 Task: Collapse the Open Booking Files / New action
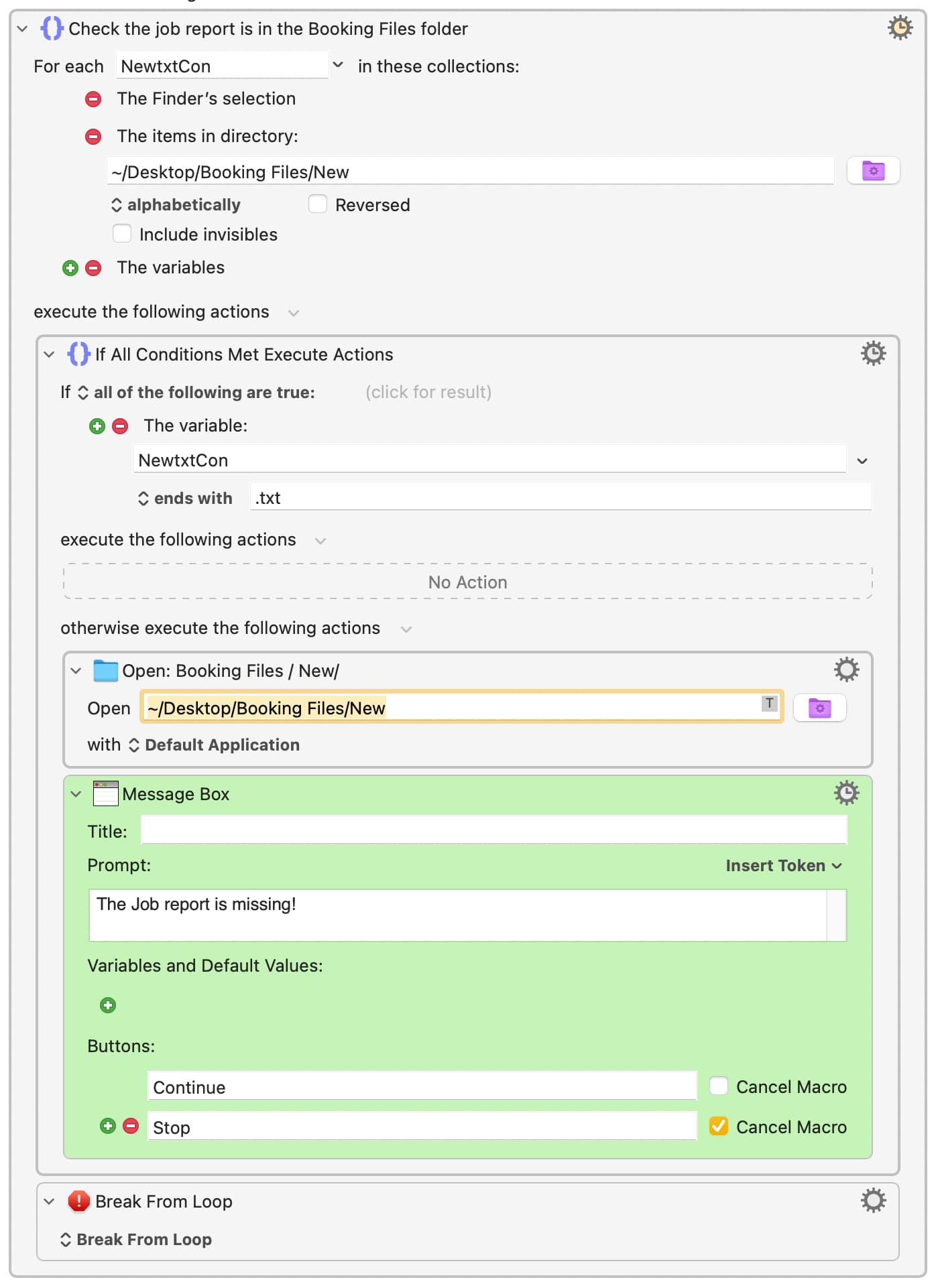[76, 671]
